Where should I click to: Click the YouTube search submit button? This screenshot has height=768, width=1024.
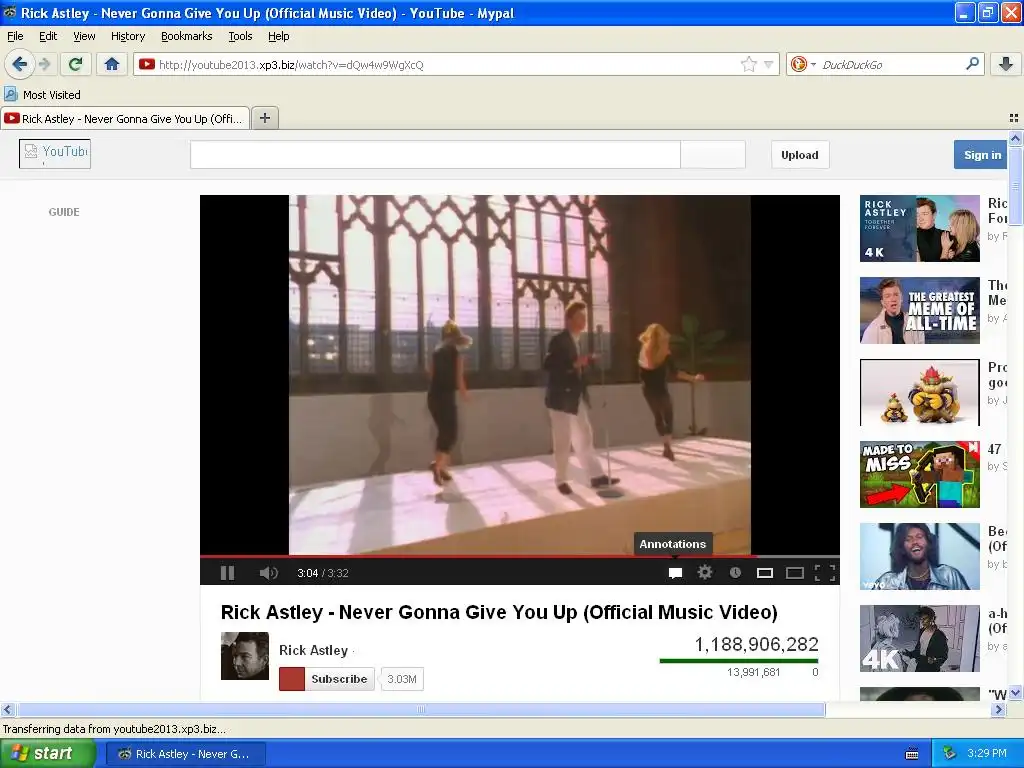point(712,155)
